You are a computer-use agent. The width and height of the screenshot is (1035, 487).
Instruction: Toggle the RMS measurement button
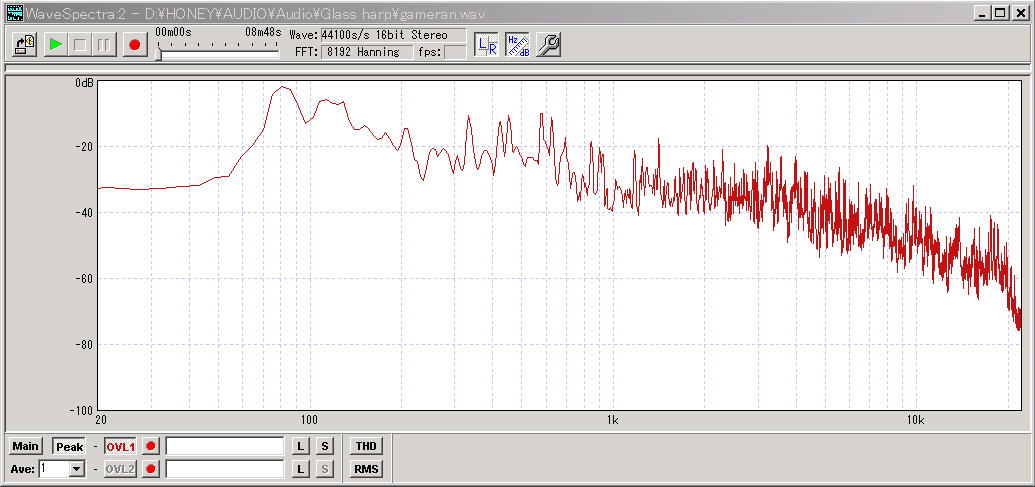(x=366, y=469)
